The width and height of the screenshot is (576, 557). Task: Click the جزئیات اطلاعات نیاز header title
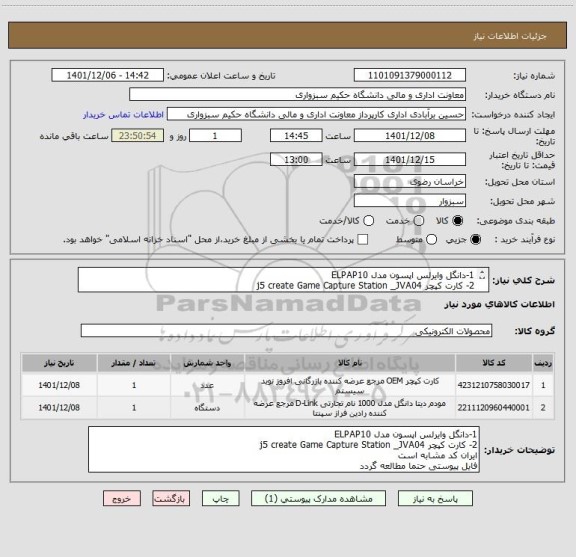pos(510,36)
